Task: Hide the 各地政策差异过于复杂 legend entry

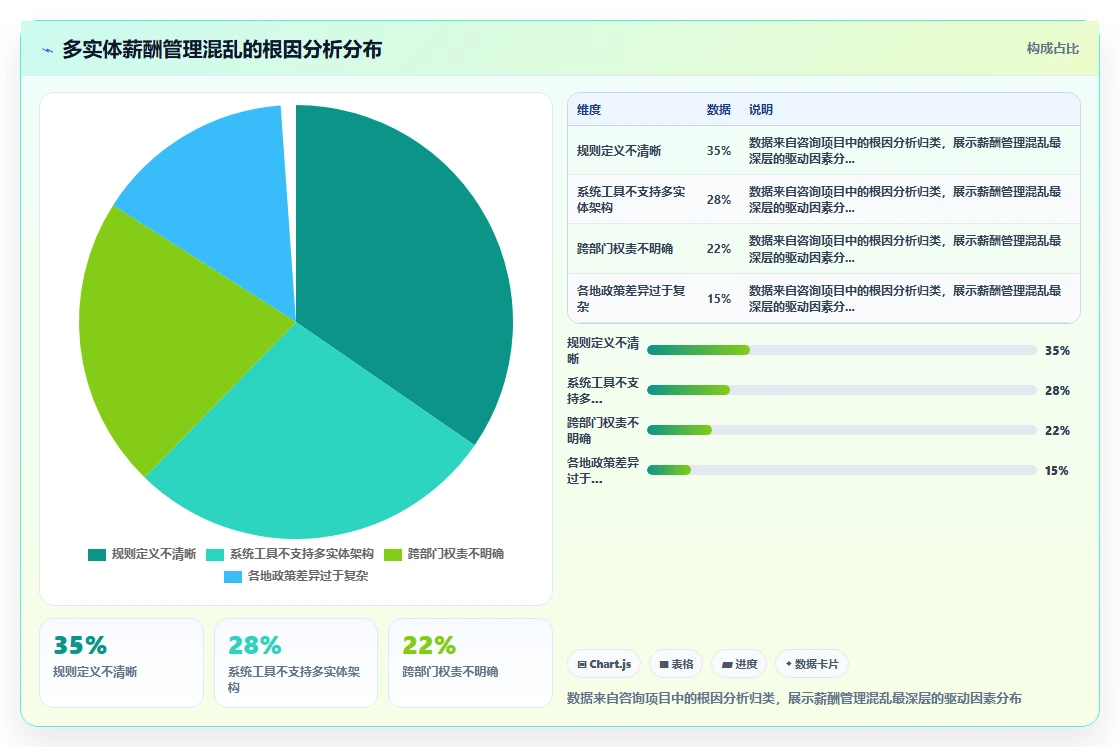Action: (x=296, y=576)
